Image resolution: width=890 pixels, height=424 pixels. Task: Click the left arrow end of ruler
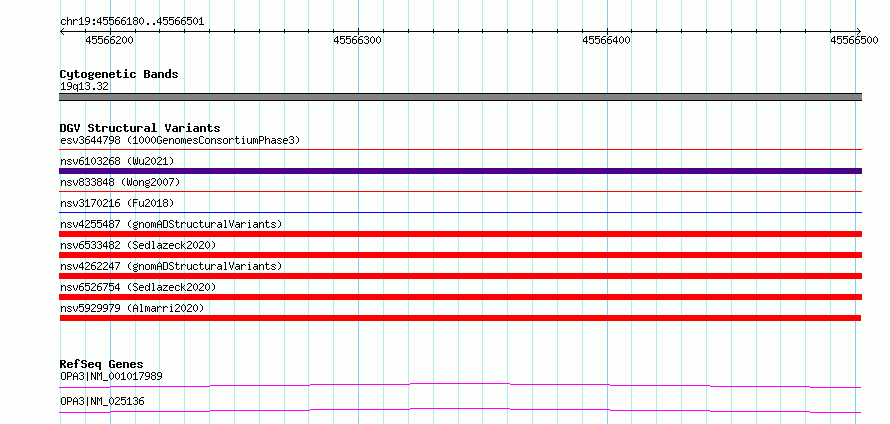point(62,31)
